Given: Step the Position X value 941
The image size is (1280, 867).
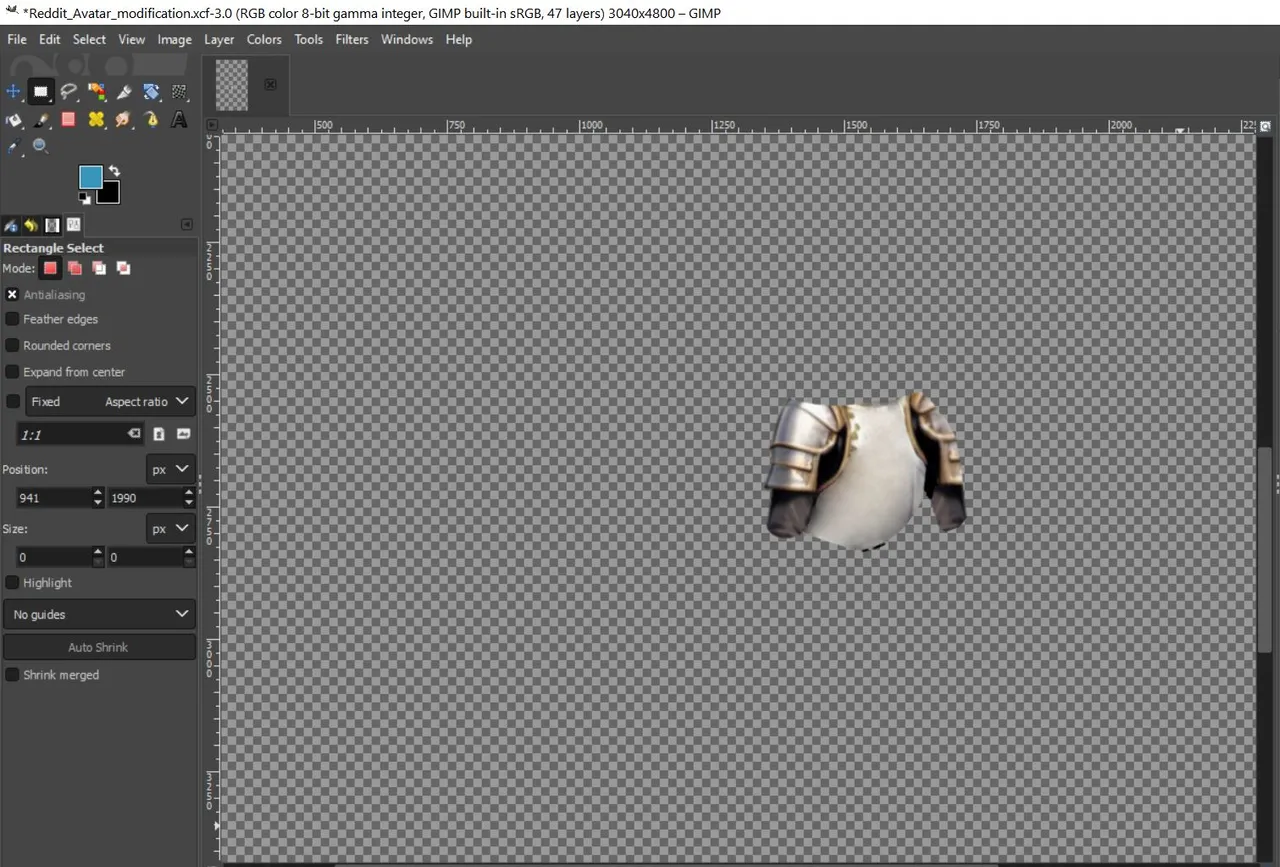Looking at the screenshot, I should pyautogui.click(x=97, y=497).
